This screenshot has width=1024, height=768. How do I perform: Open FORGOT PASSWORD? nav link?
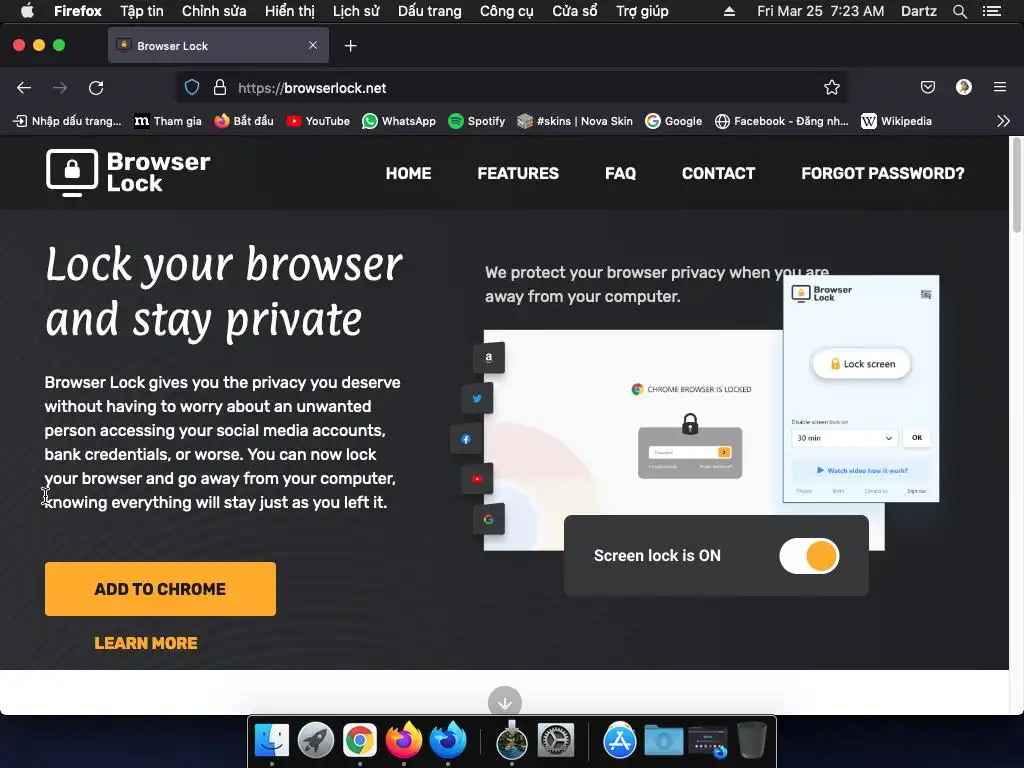(883, 173)
